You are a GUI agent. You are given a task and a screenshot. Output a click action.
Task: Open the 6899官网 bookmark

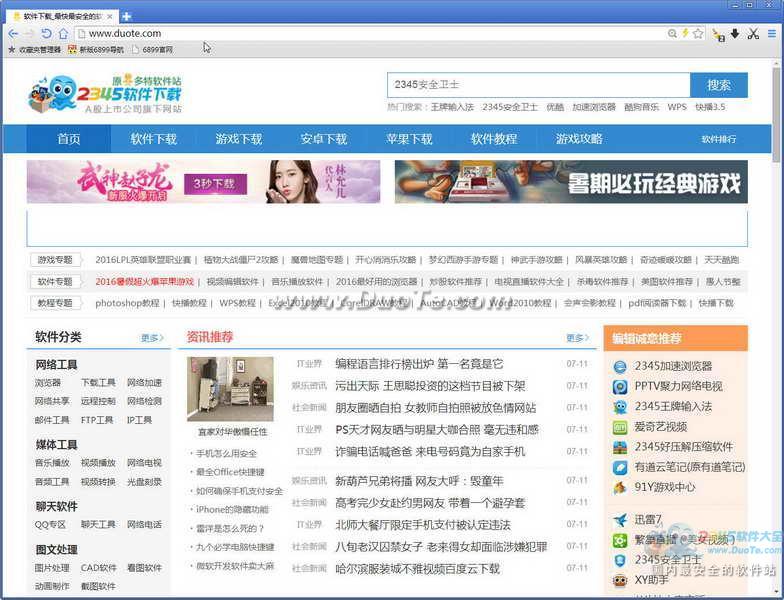pyautogui.click(x=152, y=50)
